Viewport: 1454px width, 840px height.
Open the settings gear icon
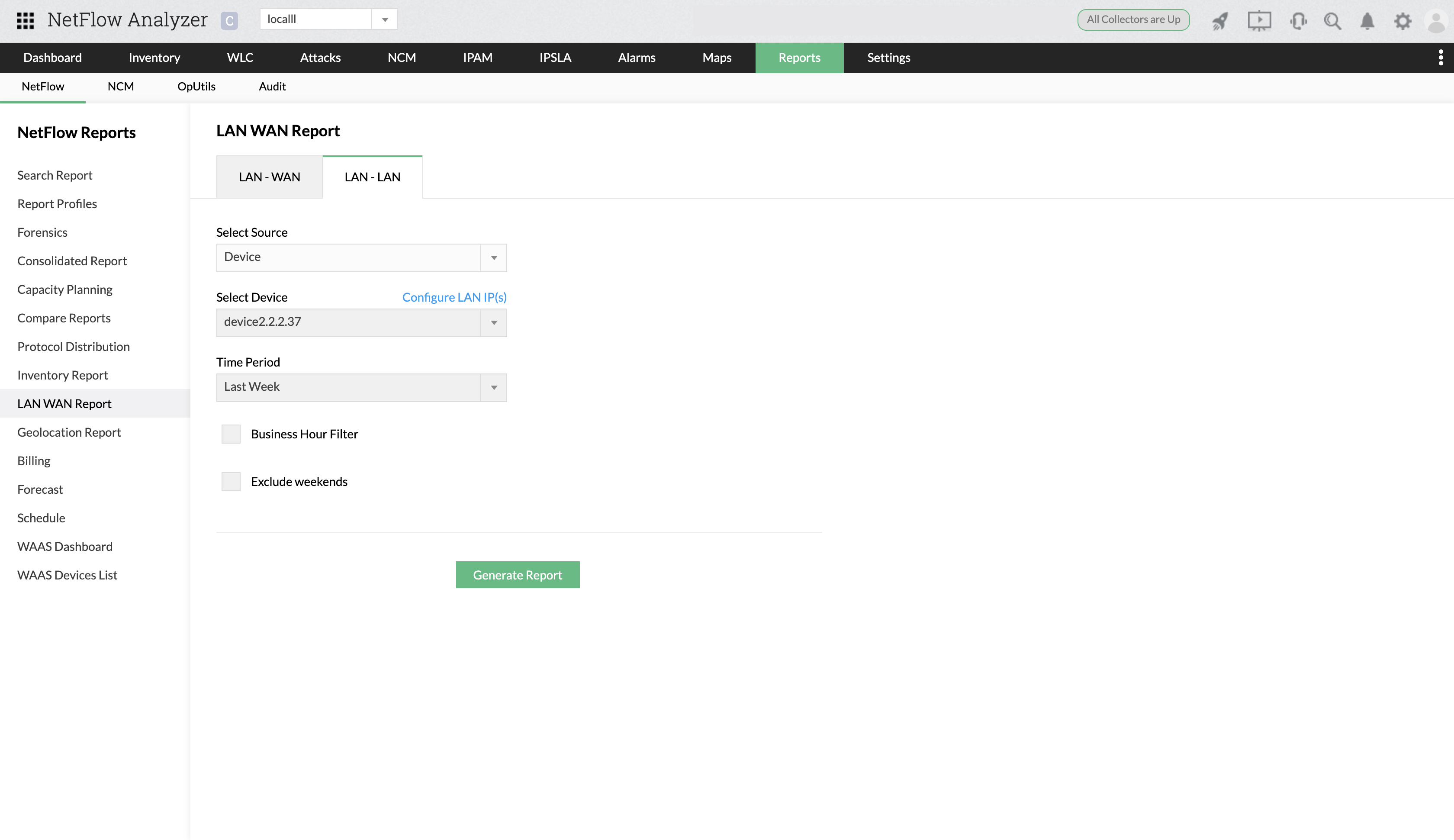point(1403,21)
